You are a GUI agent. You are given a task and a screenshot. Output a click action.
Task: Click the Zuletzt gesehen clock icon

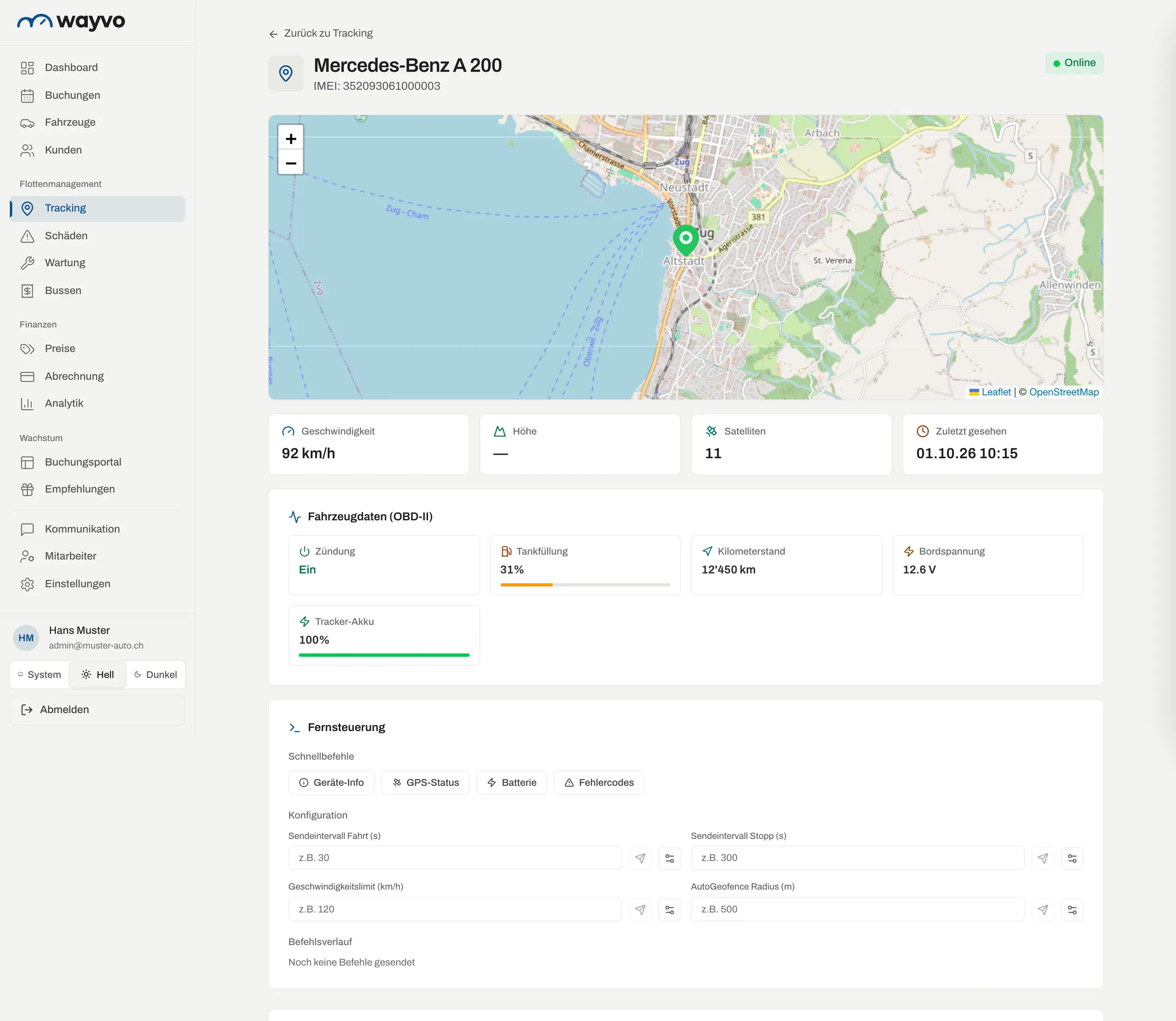(x=923, y=431)
